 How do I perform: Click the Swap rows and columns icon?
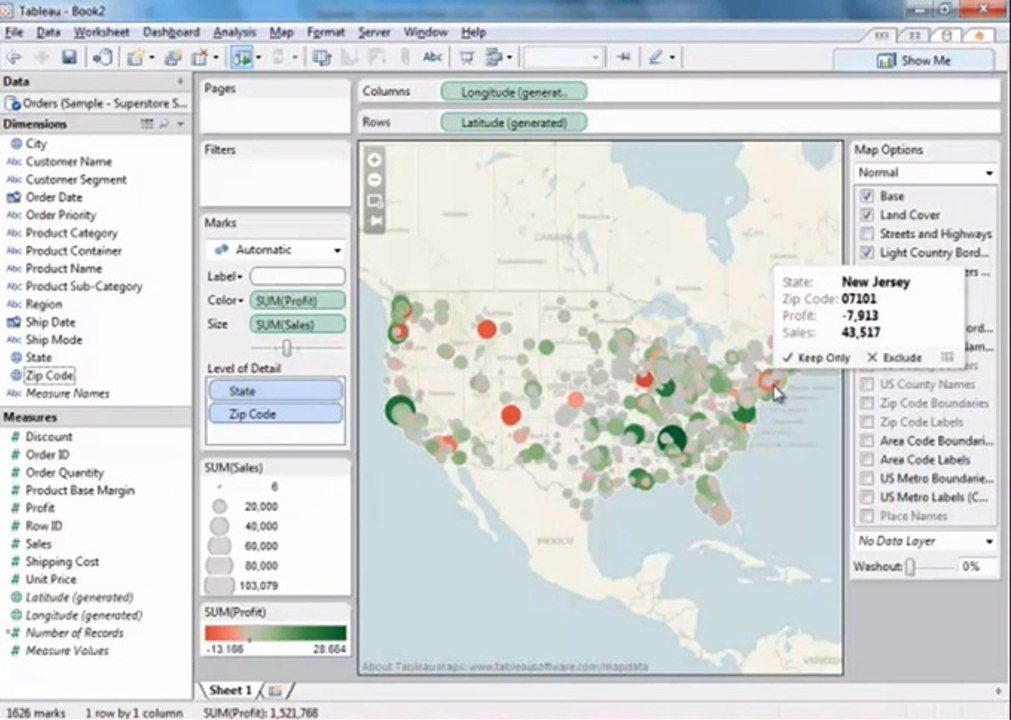coord(322,58)
